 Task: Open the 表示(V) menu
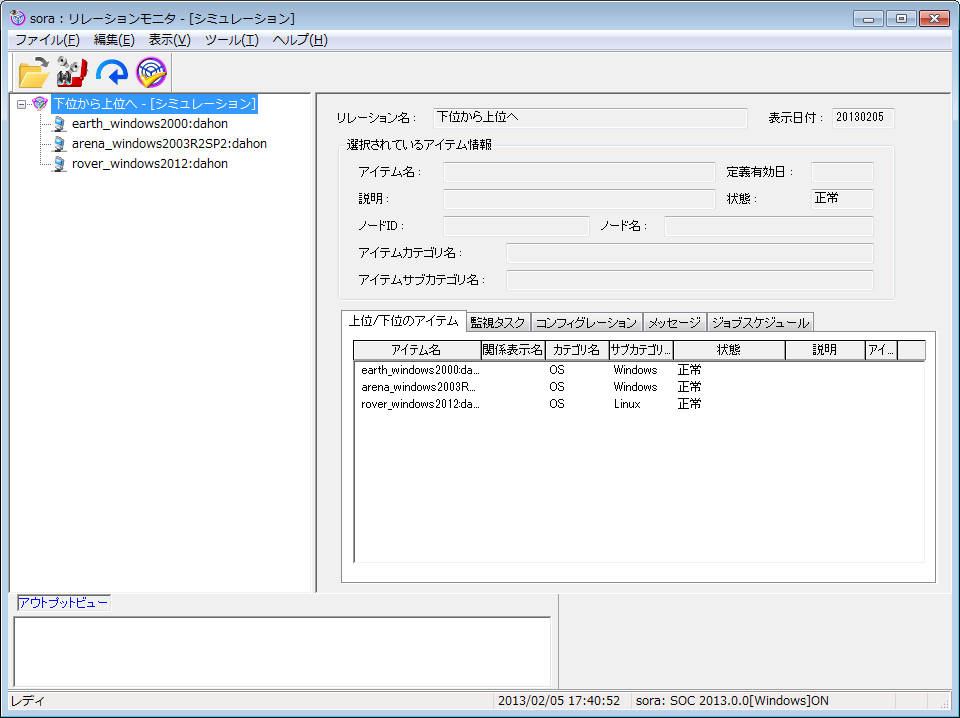[170, 40]
